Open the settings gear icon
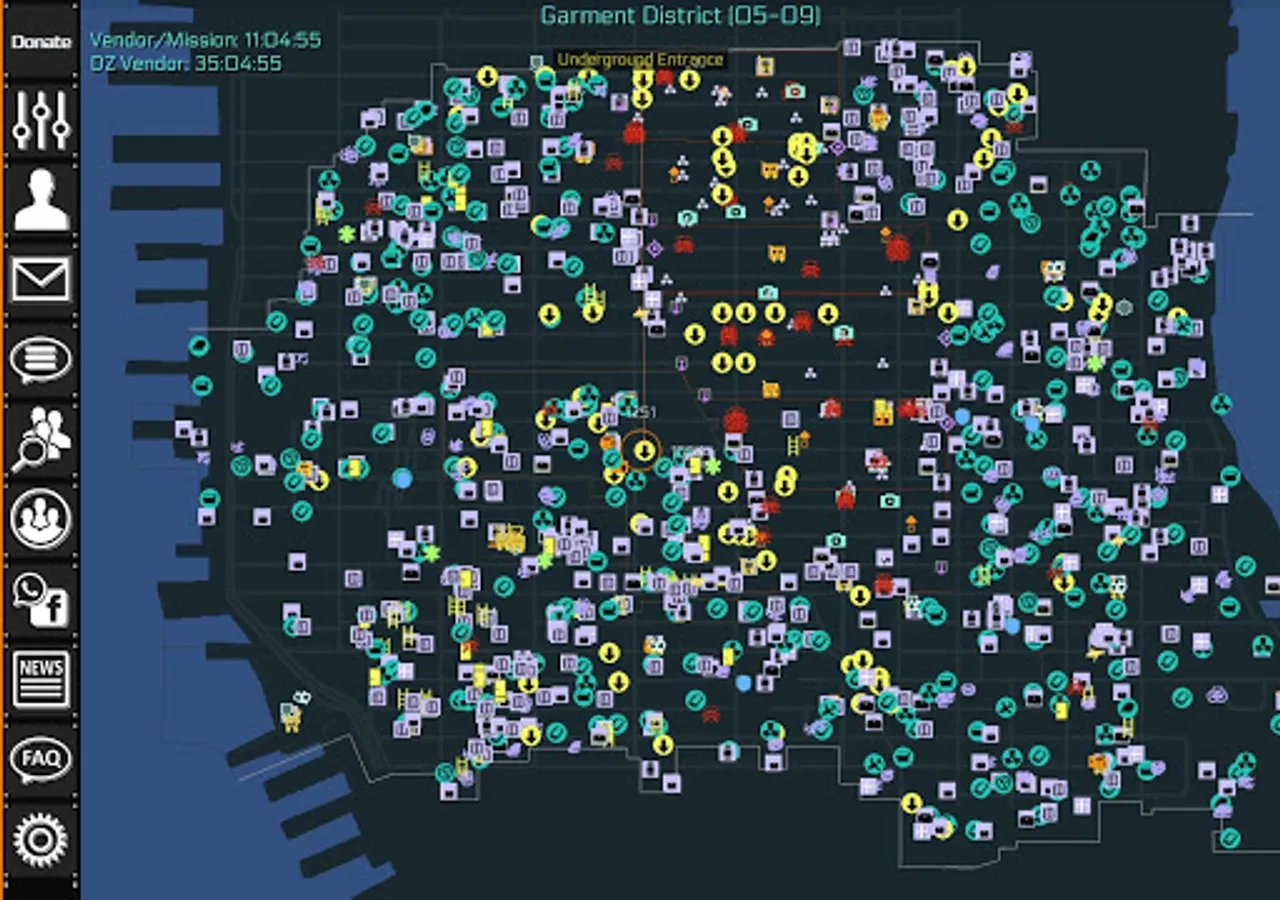Screen dimensions: 1280x900 (41, 839)
